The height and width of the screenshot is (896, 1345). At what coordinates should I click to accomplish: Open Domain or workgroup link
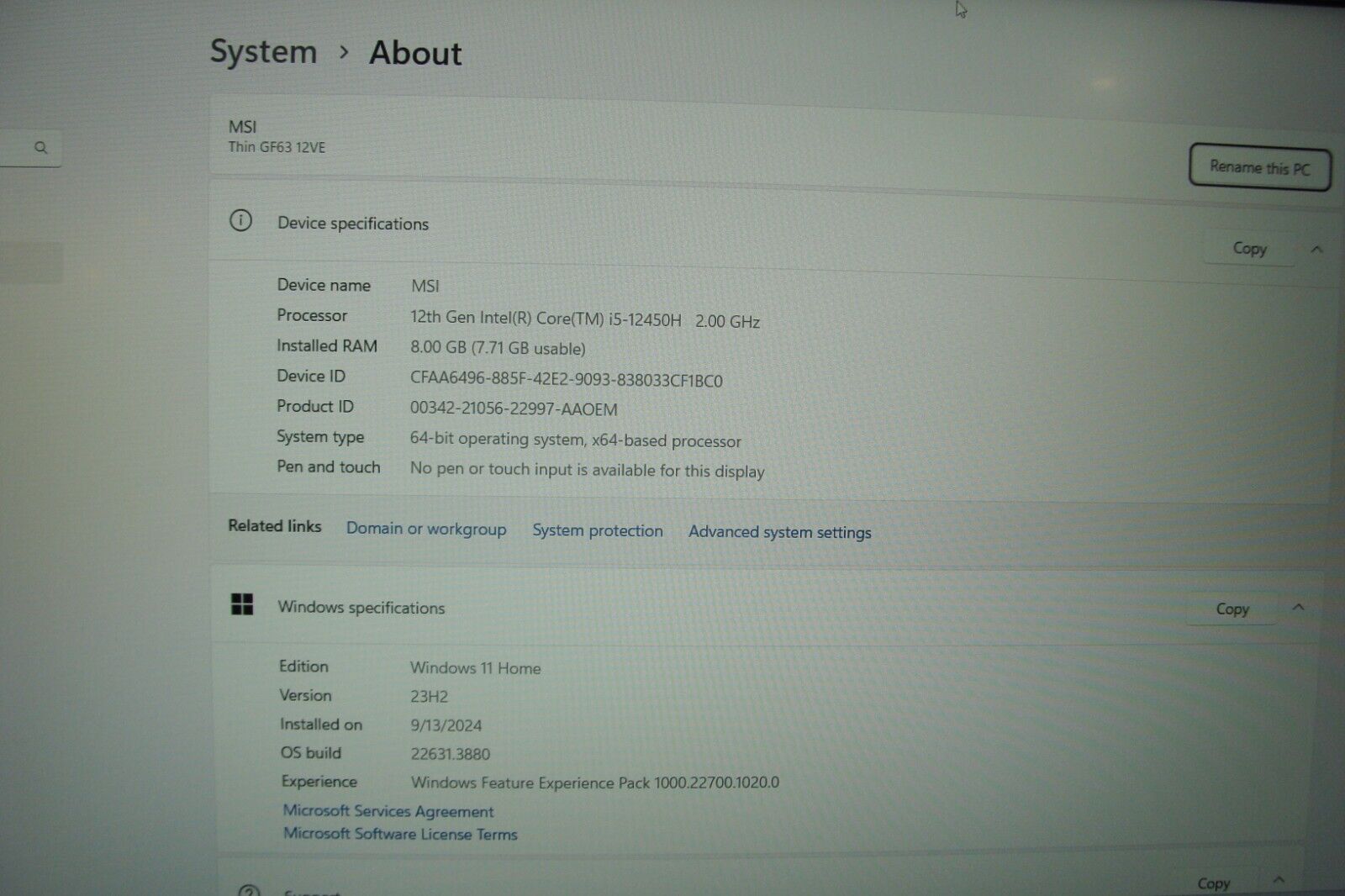(426, 529)
